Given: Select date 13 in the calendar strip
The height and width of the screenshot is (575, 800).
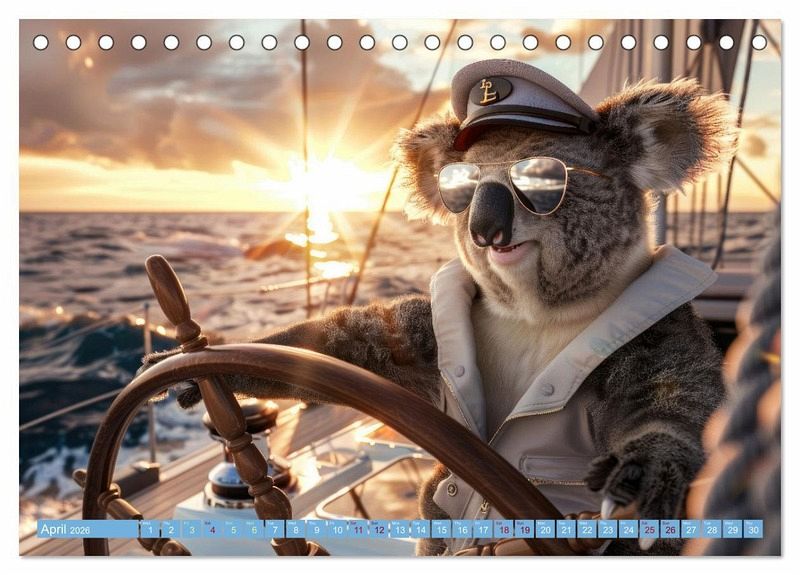Looking at the screenshot, I should (x=400, y=529).
